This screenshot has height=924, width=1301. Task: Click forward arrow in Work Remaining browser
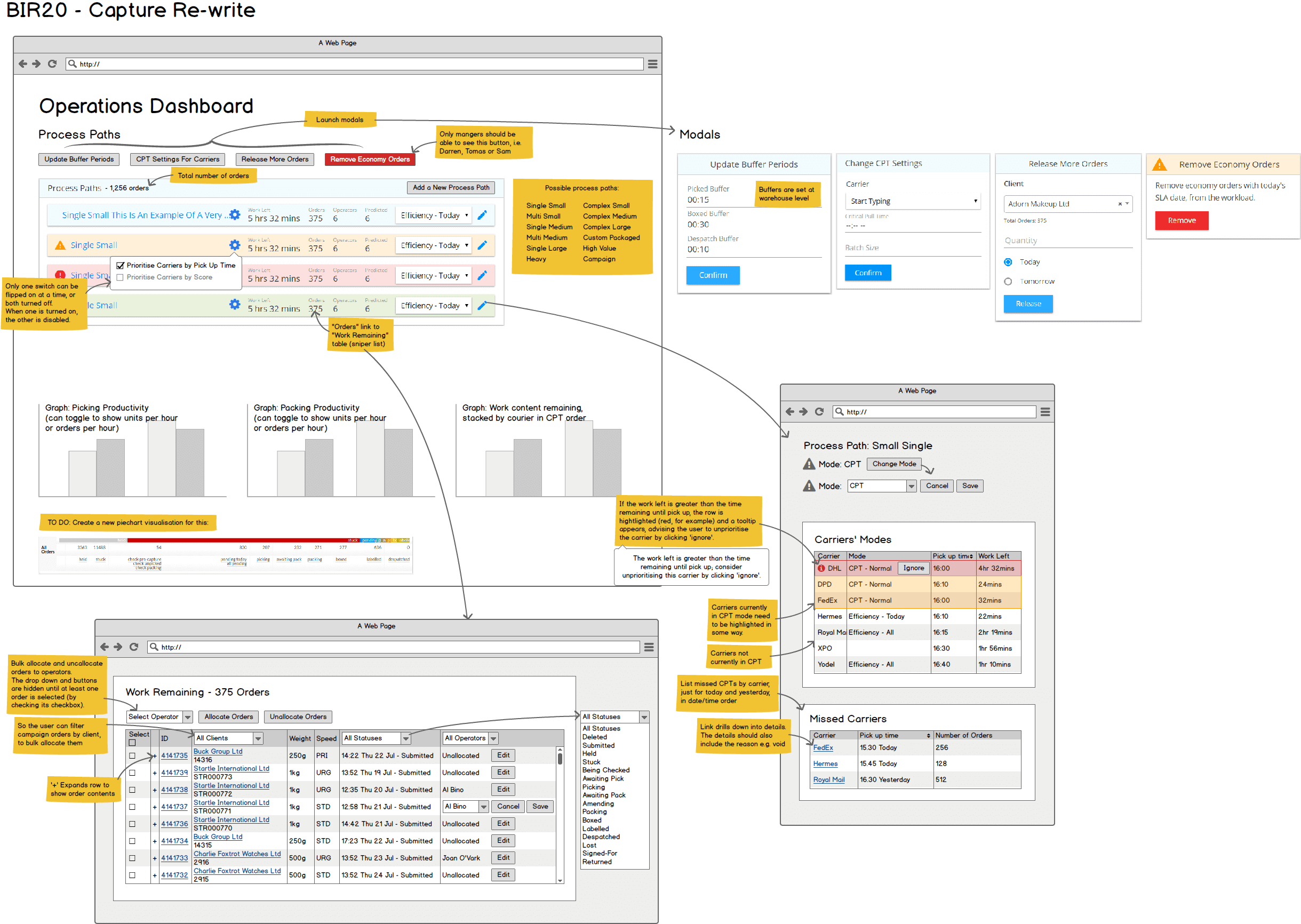pos(118,647)
